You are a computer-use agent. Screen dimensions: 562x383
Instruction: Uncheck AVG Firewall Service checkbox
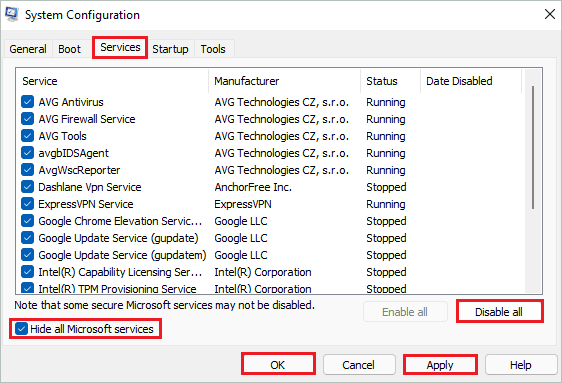click(28, 119)
